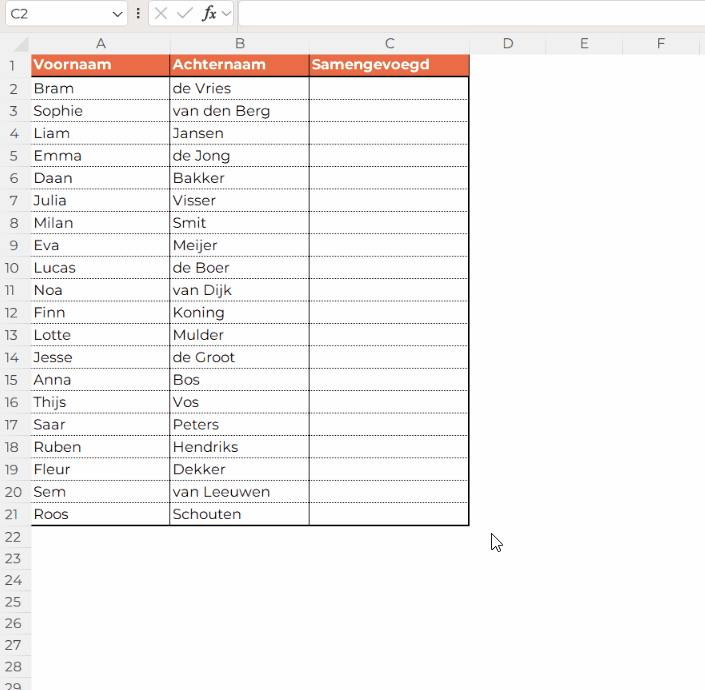The width and height of the screenshot is (705, 690).
Task: Select the cell containing Dekker
Action: [x=240, y=470]
